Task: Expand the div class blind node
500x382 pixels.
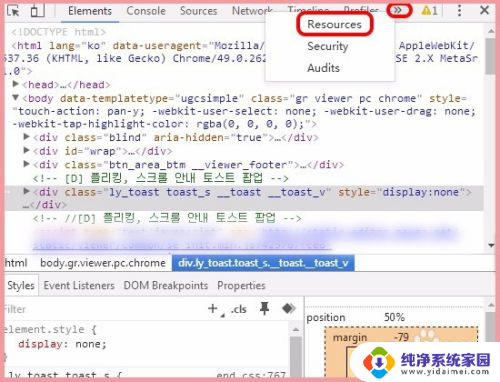Action: (26, 137)
